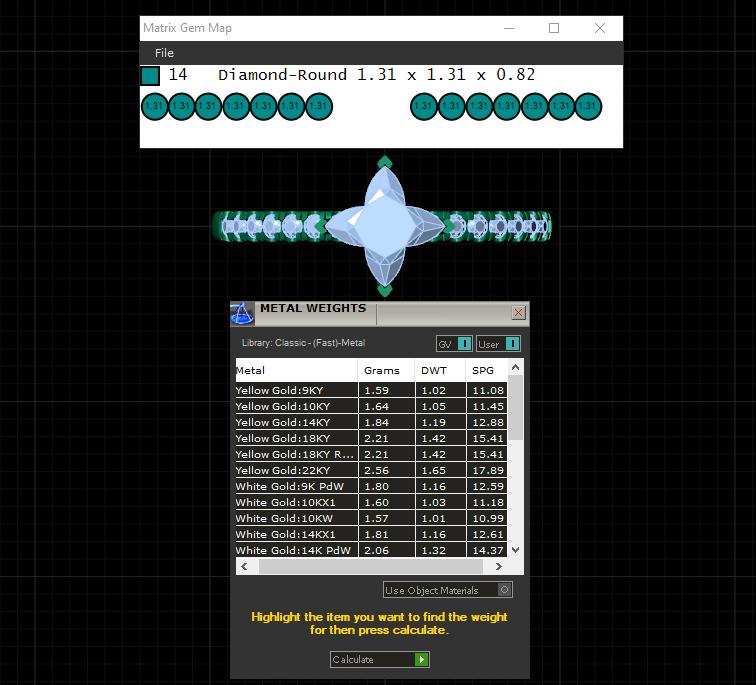Click the Metal Weights scale icon
This screenshot has height=685, width=756.
click(x=242, y=313)
